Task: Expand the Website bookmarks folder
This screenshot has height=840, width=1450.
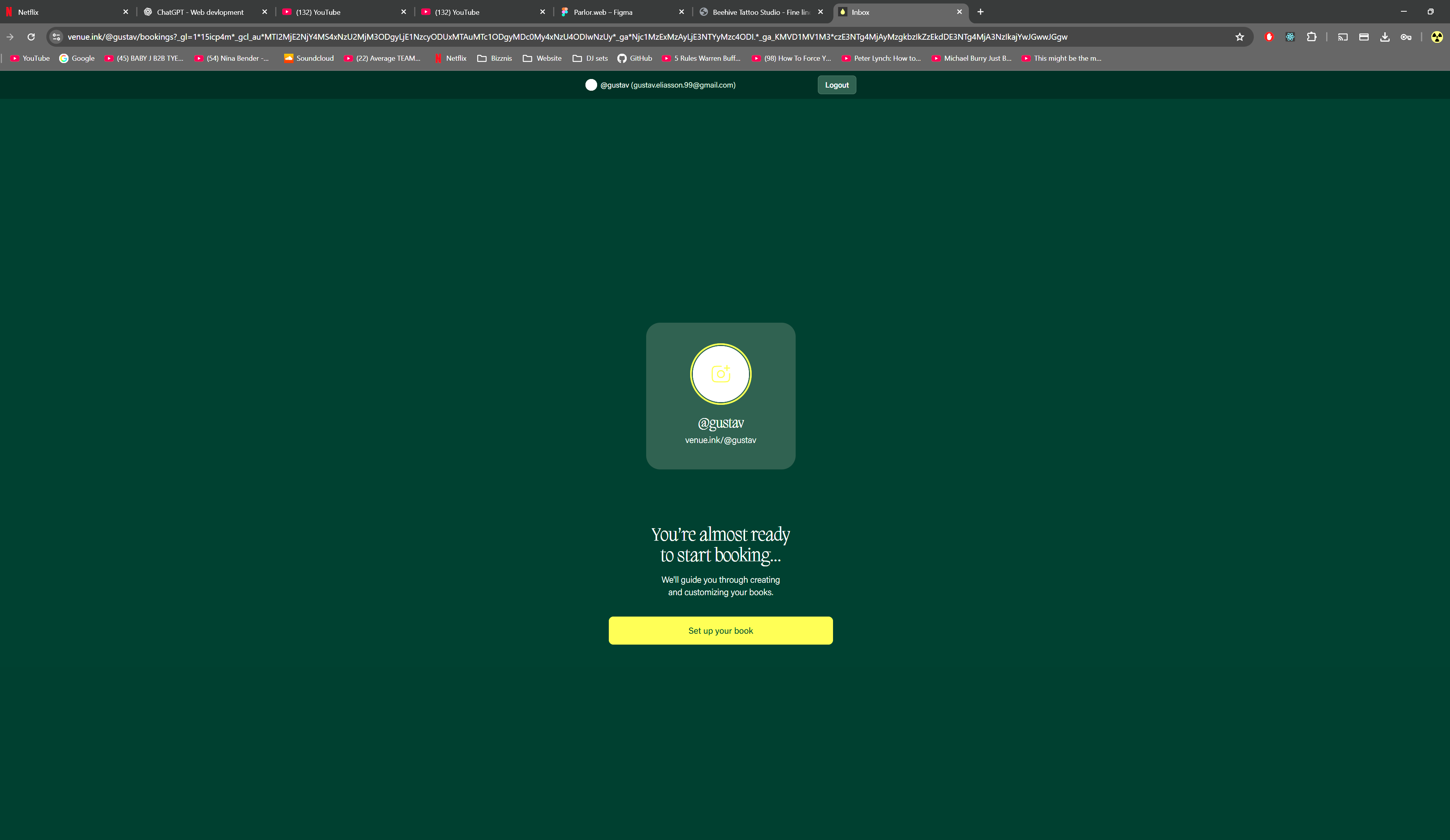Action: click(x=542, y=58)
